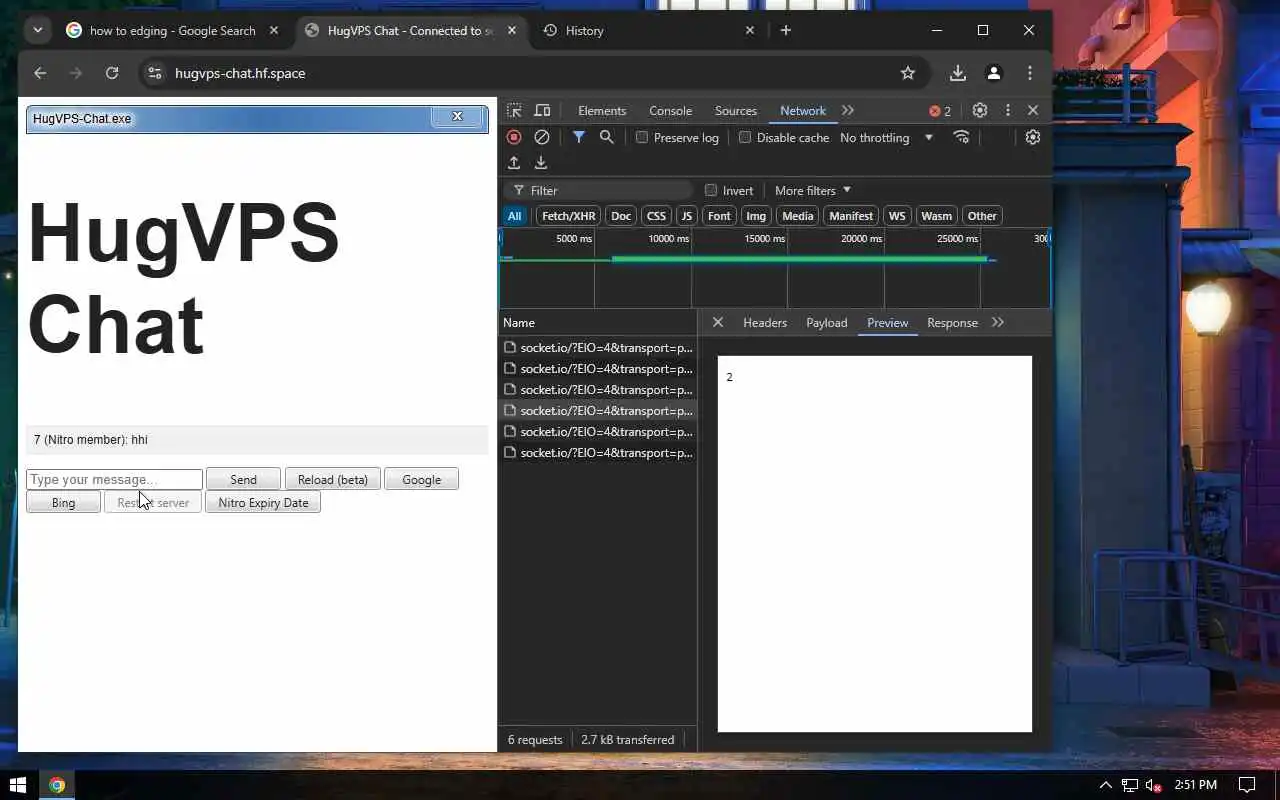1280x800 pixels.
Task: Open network search magnifier
Action: point(606,137)
